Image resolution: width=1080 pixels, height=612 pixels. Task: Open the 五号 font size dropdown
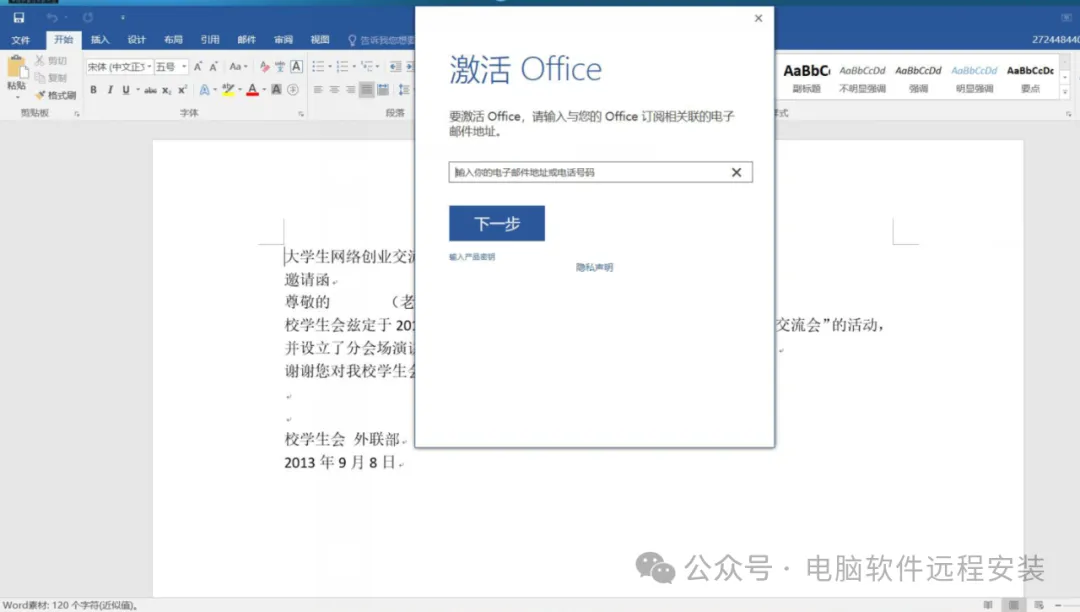click(x=184, y=67)
